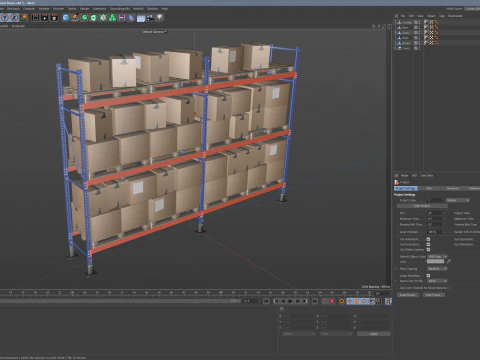The width and height of the screenshot is (480, 360).
Task: Click Render to Picture Viewer icon
Action: tap(45, 17)
